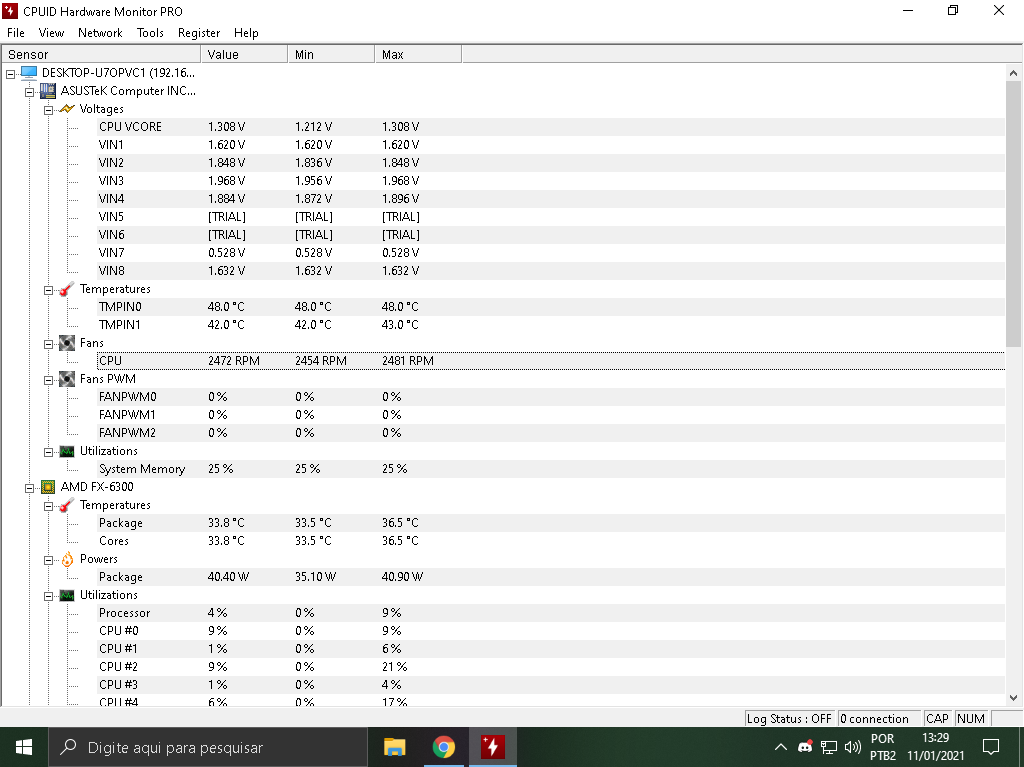Collapse the AMD FX-6300 Temperatures section
This screenshot has height=767, width=1024.
[x=48, y=506]
